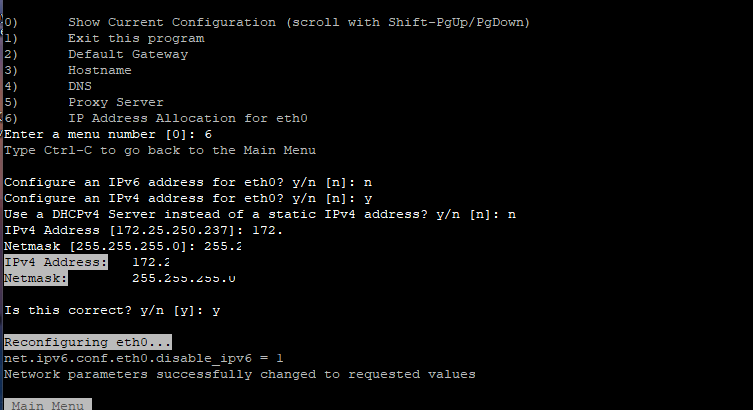Click the Show Current Configuration menu line
The image size is (753, 410).
pyautogui.click(x=267, y=23)
